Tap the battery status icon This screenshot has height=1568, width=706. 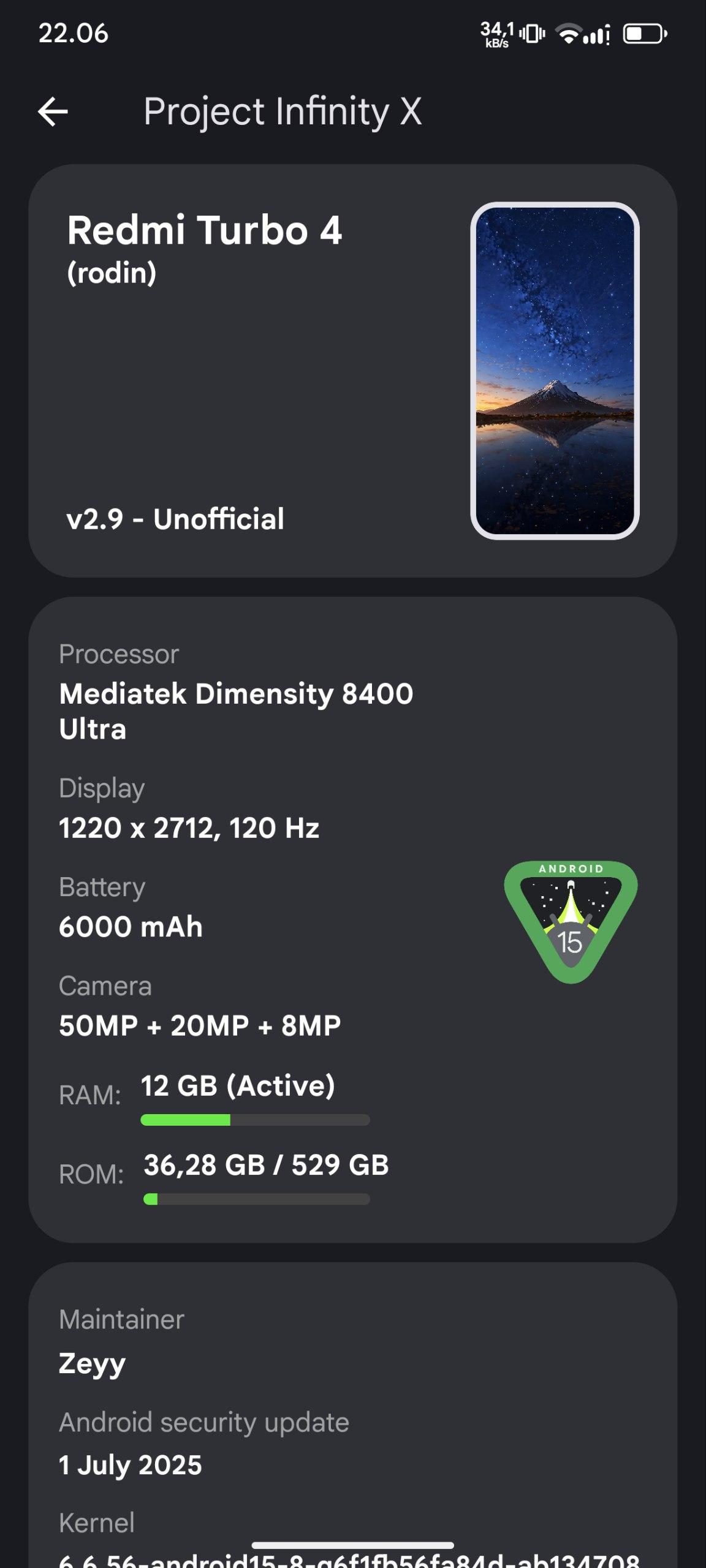point(645,34)
